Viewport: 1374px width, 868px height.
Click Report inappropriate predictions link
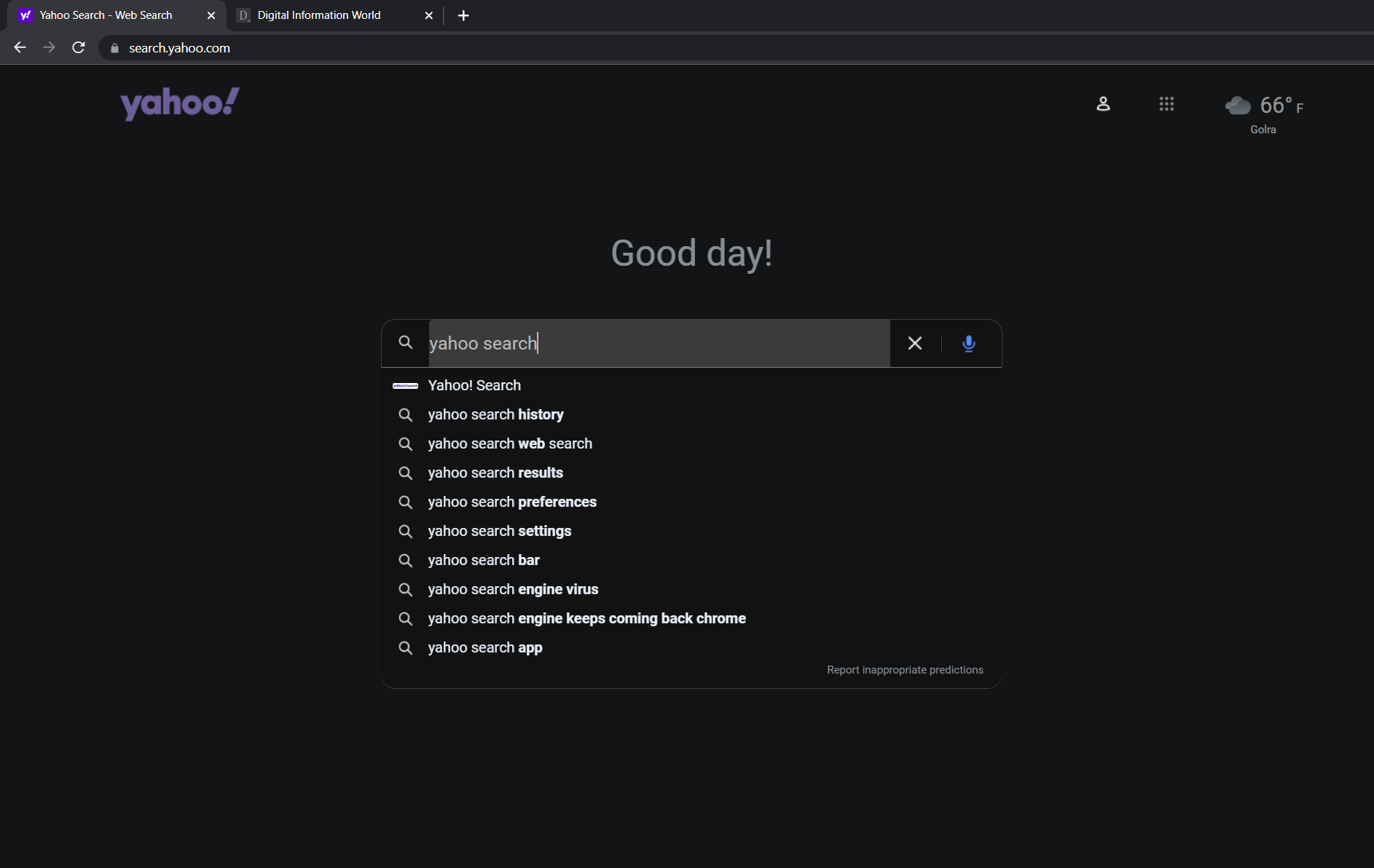tap(905, 670)
